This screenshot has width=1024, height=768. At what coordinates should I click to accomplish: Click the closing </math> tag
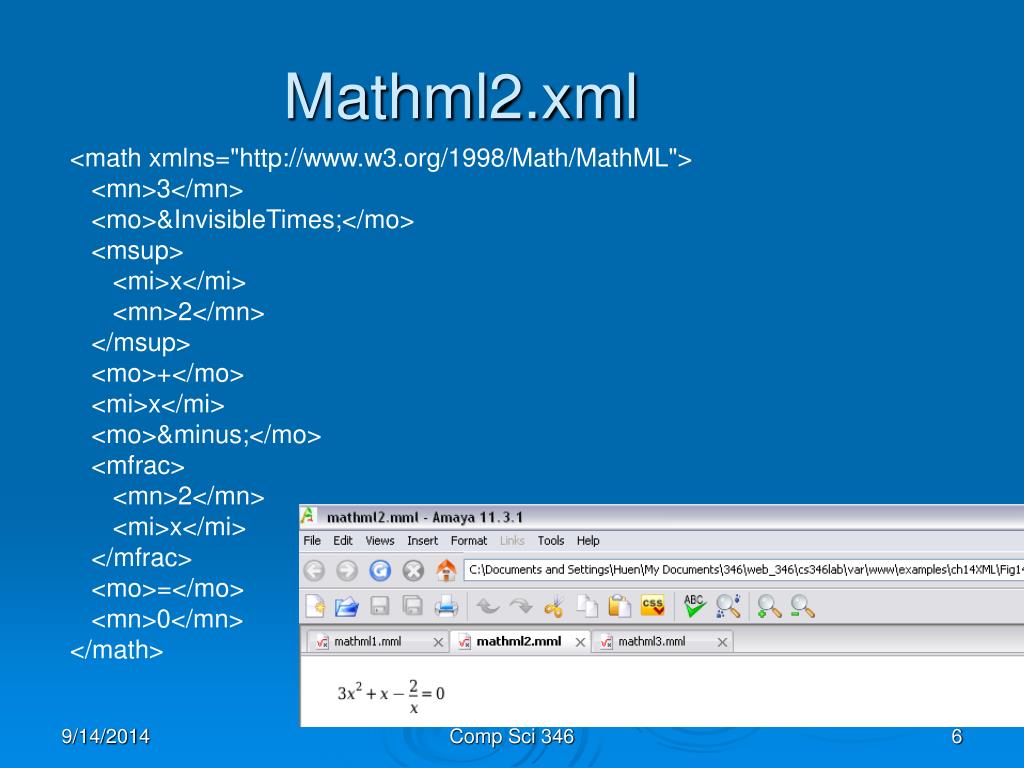(116, 650)
